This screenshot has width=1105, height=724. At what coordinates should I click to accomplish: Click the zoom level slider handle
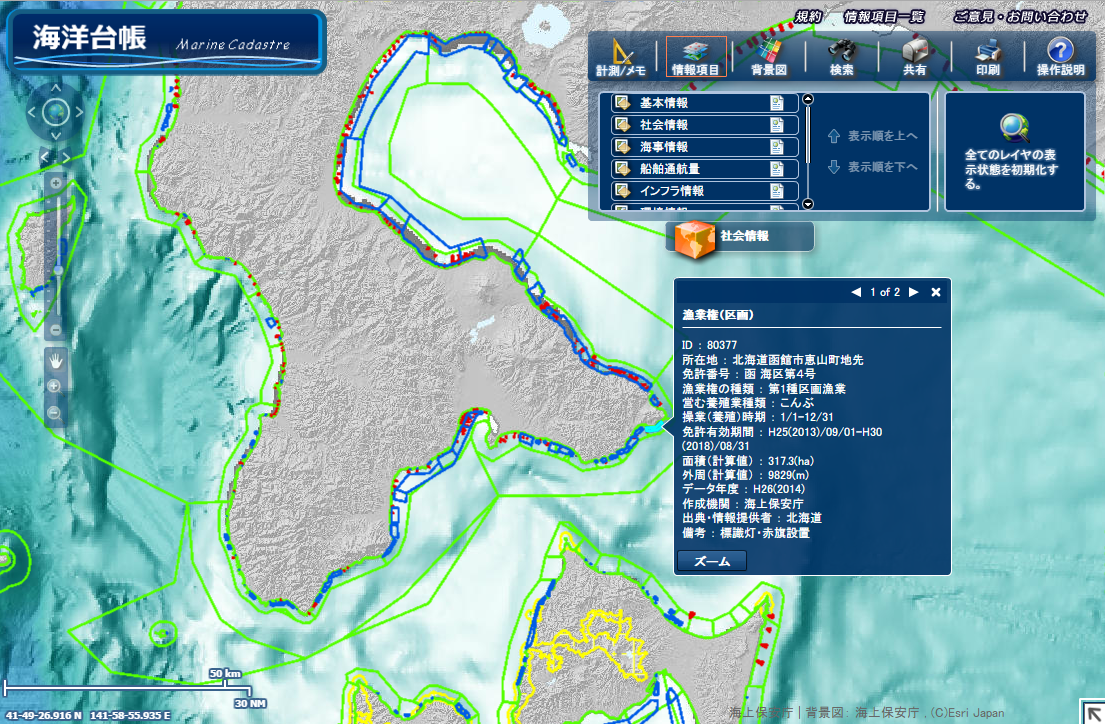pyautogui.click(x=58, y=271)
